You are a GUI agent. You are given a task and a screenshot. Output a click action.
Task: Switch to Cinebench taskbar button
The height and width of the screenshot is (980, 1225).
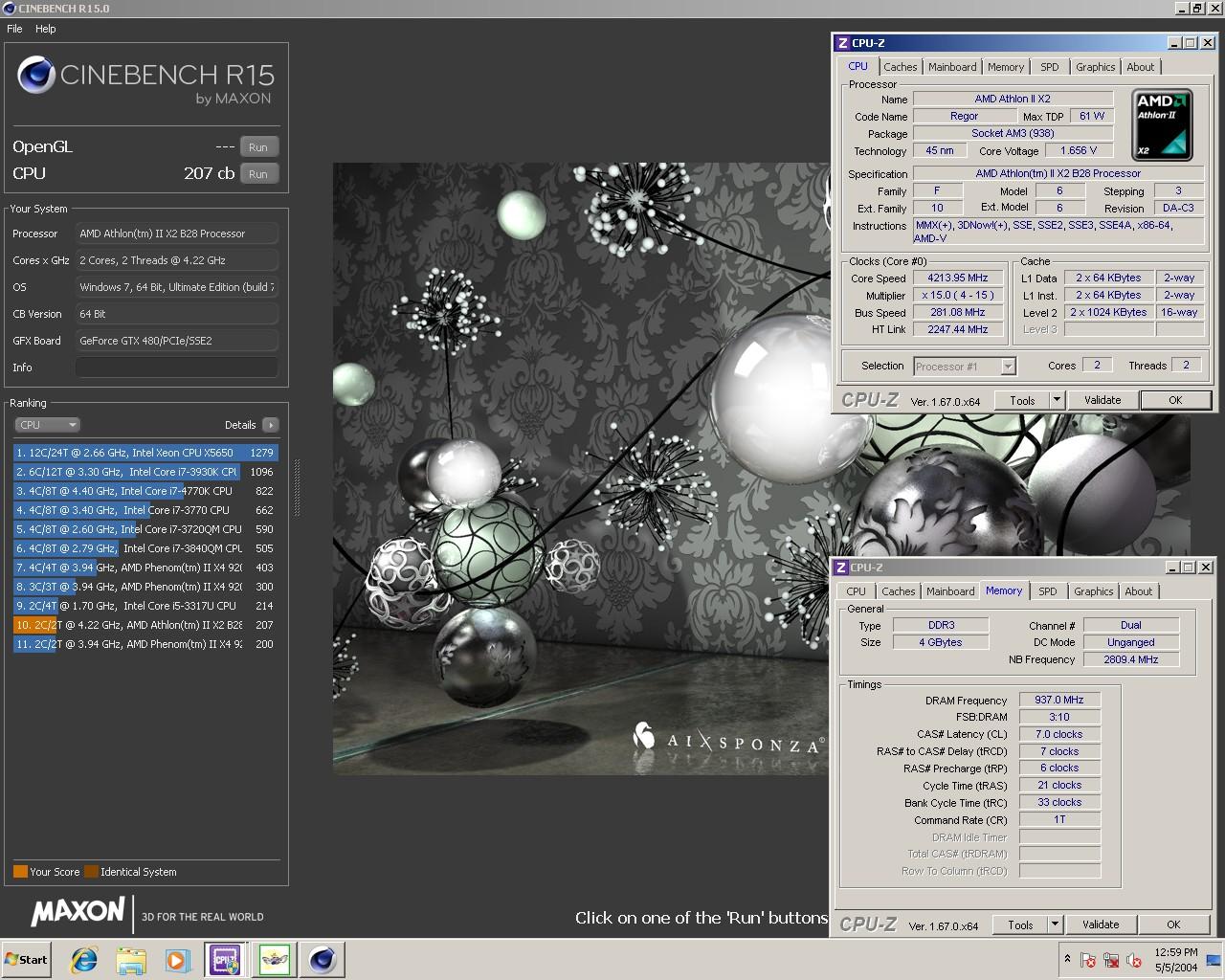coord(323,960)
